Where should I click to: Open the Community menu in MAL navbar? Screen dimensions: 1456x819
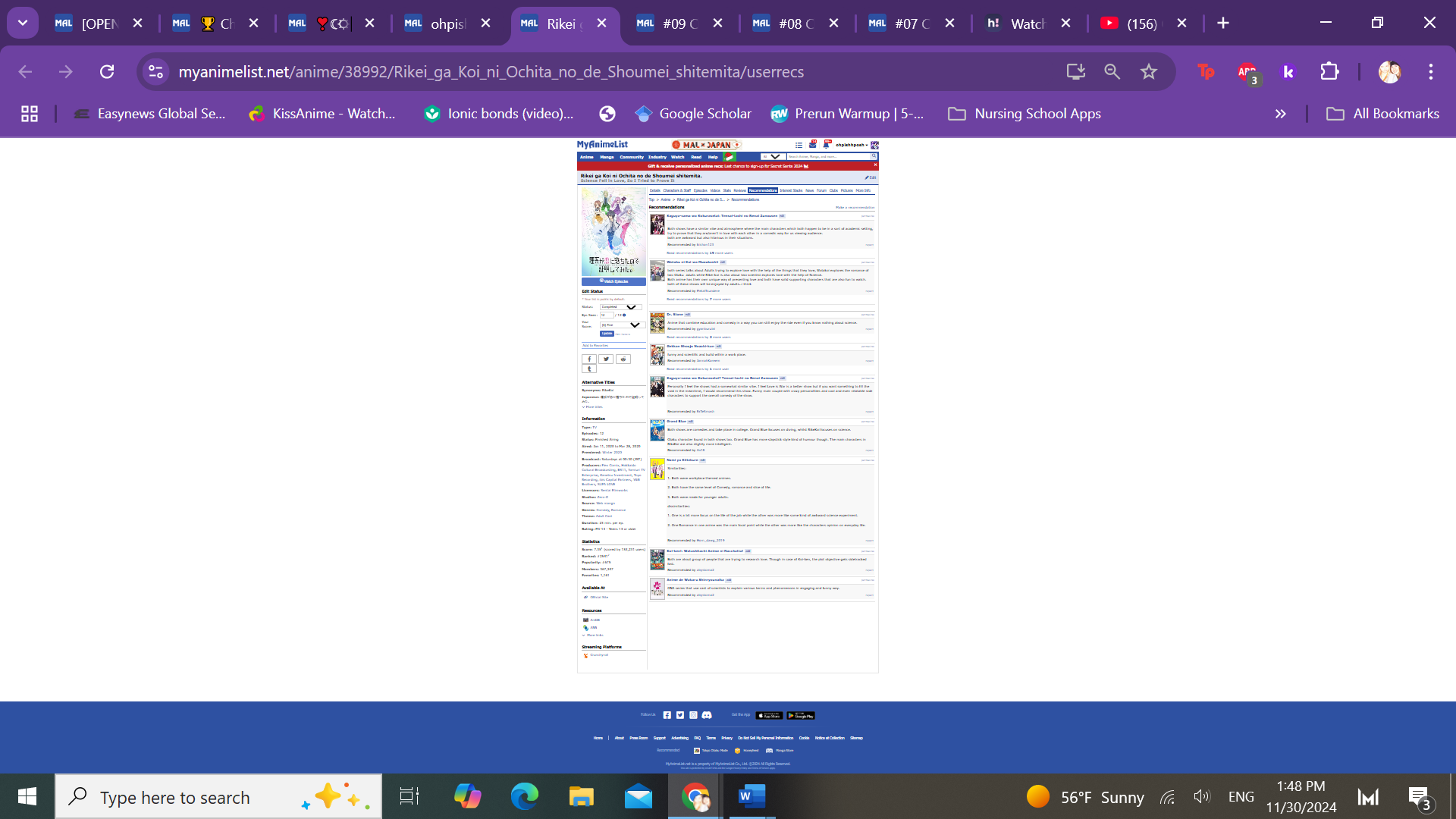point(632,157)
